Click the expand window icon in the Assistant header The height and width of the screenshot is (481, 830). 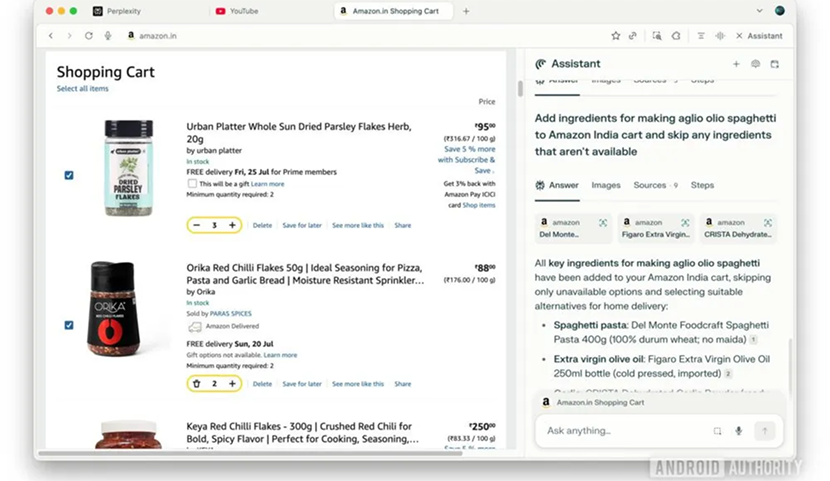click(774, 64)
